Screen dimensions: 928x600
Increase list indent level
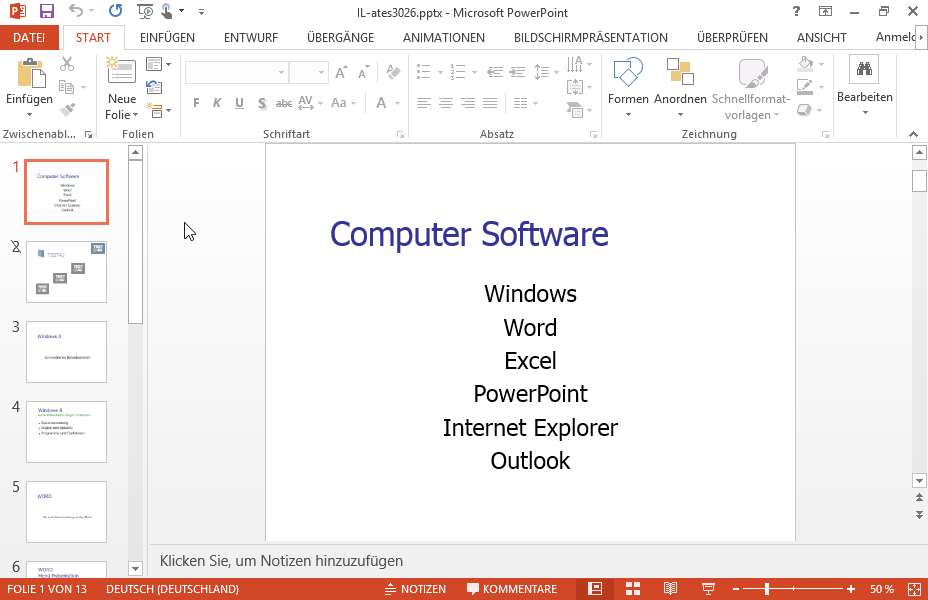(518, 72)
